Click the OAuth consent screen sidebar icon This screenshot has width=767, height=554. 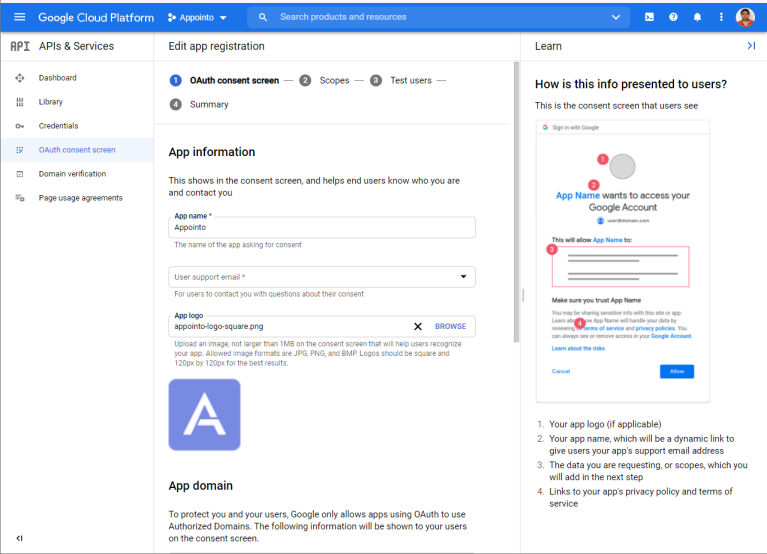coord(20,150)
